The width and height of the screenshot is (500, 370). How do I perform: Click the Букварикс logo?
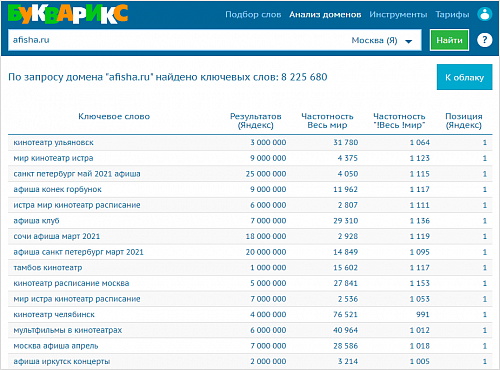click(x=68, y=14)
